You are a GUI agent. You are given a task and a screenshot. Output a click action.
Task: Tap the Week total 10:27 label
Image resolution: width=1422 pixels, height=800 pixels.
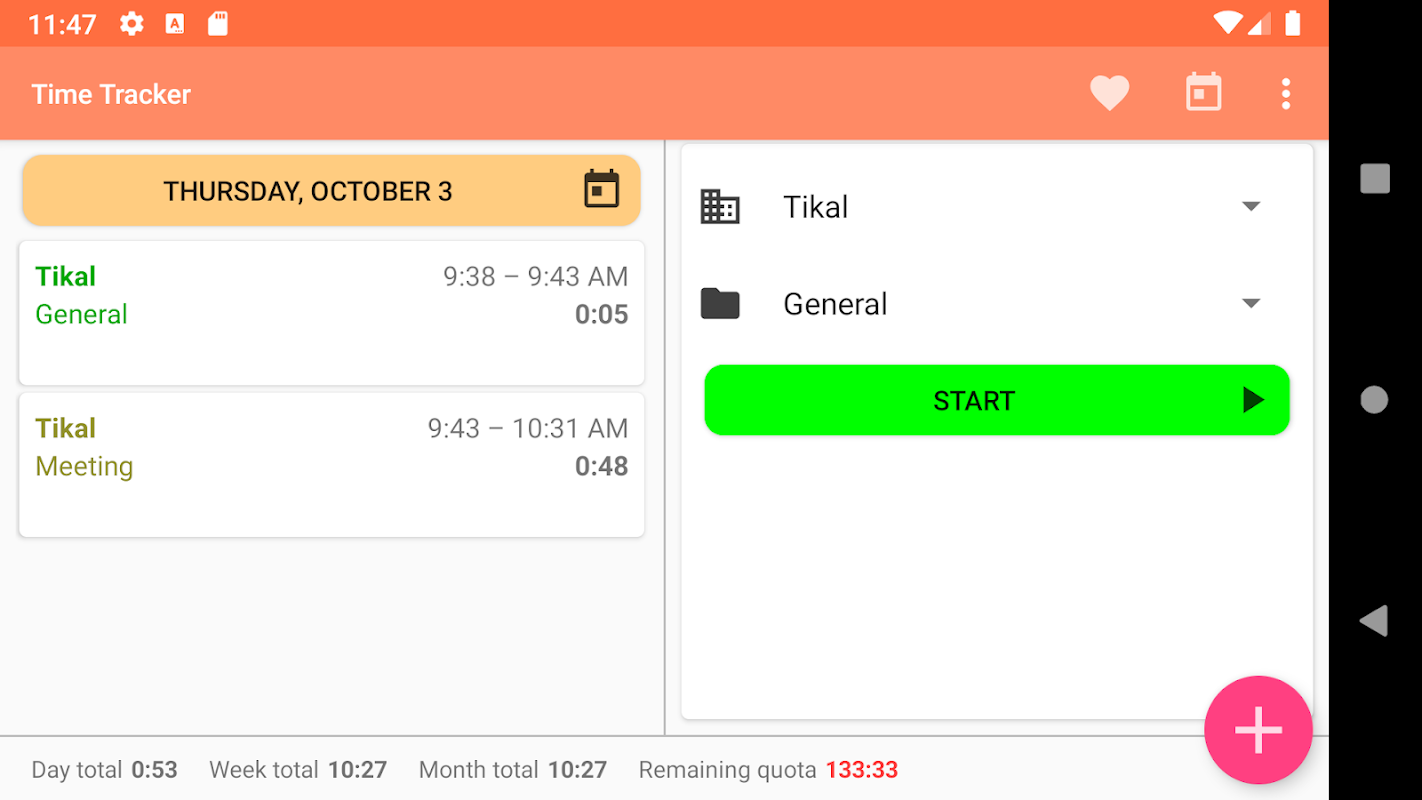pos(298,770)
